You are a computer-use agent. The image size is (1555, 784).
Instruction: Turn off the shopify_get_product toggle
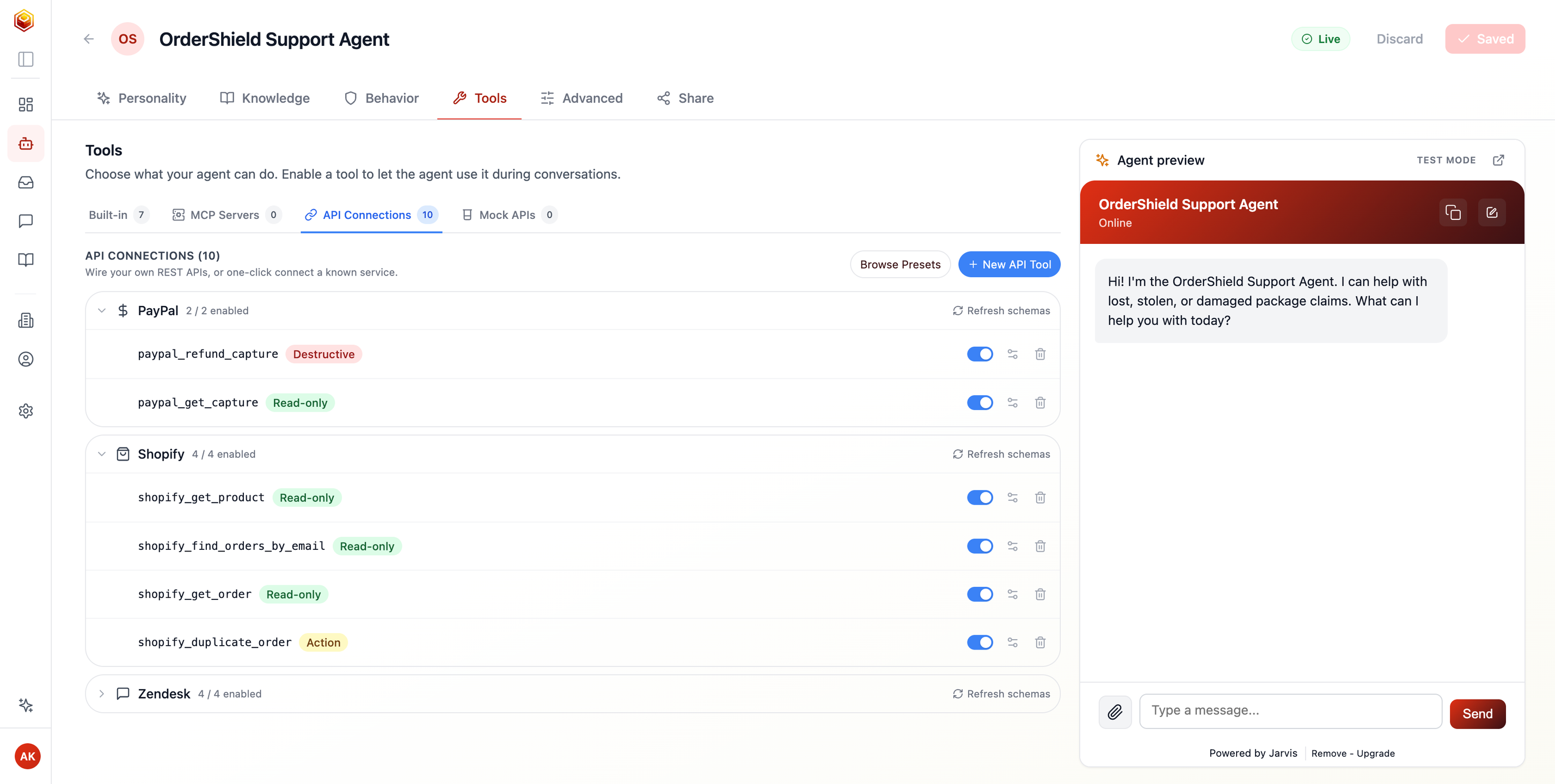(x=979, y=497)
